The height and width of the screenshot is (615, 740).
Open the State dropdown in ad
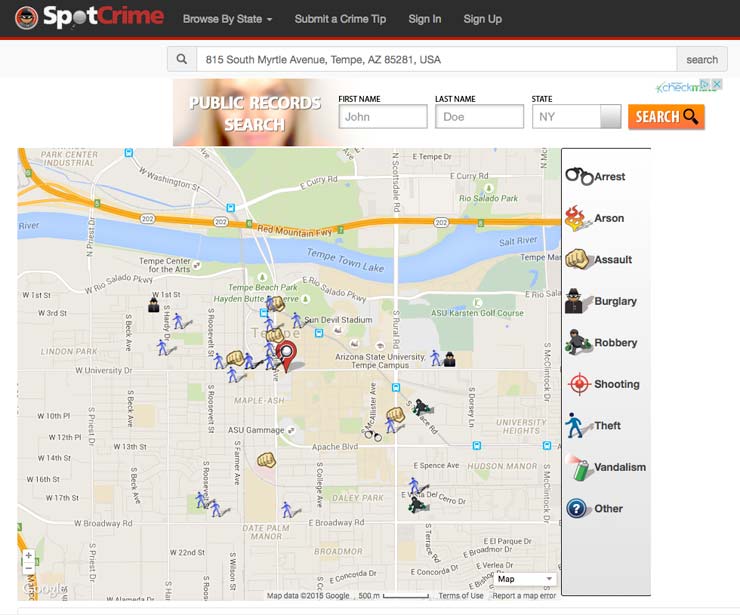(576, 117)
